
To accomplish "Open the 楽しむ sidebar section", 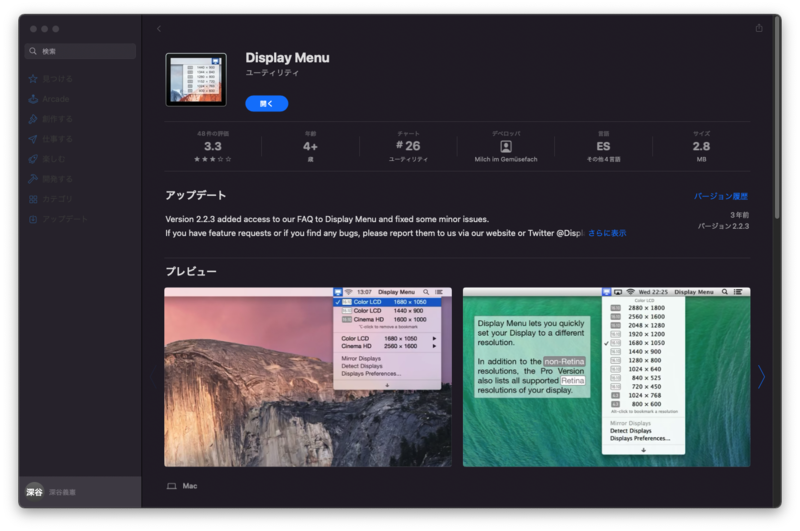I will [47, 159].
